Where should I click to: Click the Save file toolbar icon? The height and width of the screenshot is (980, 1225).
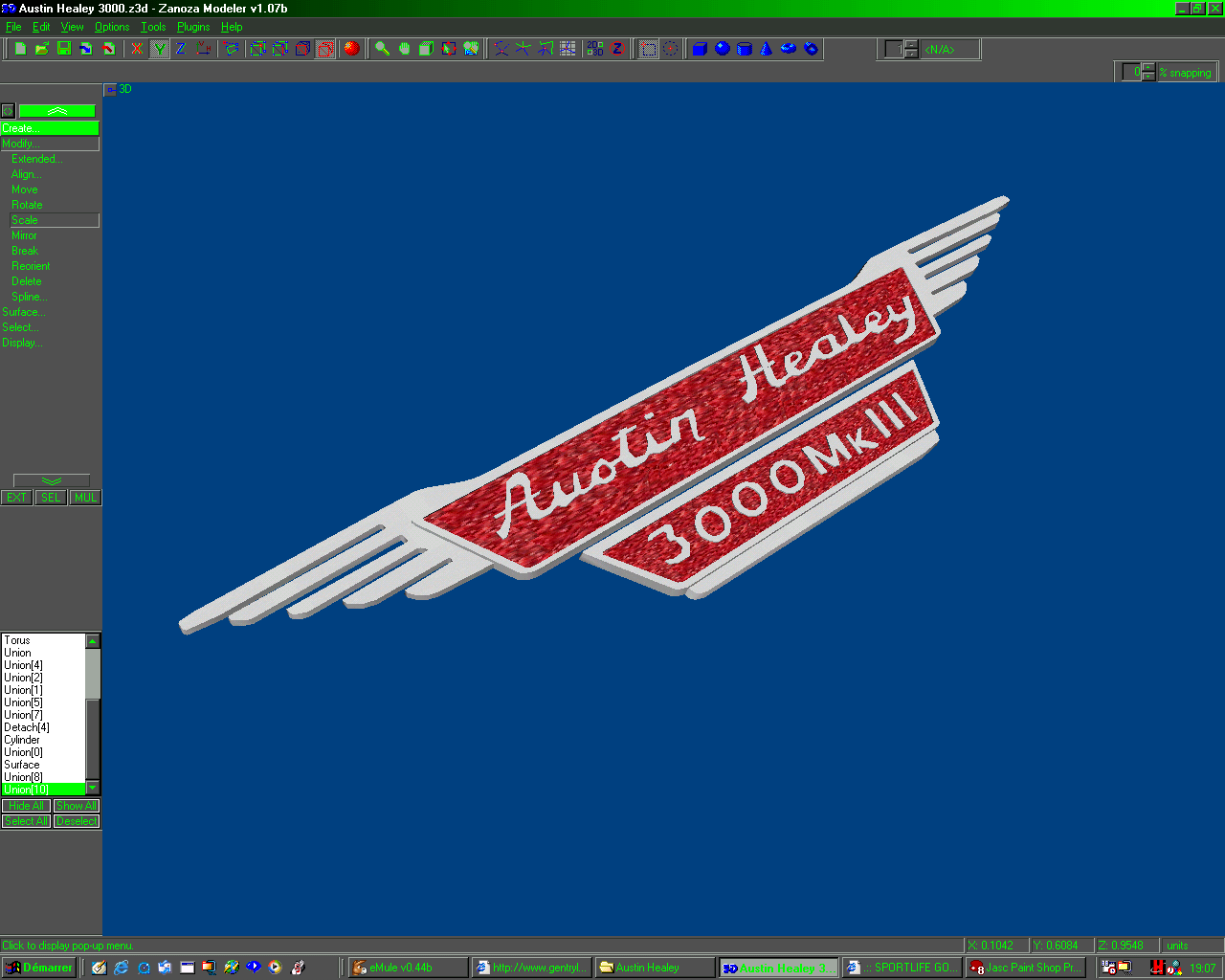pos(64,49)
